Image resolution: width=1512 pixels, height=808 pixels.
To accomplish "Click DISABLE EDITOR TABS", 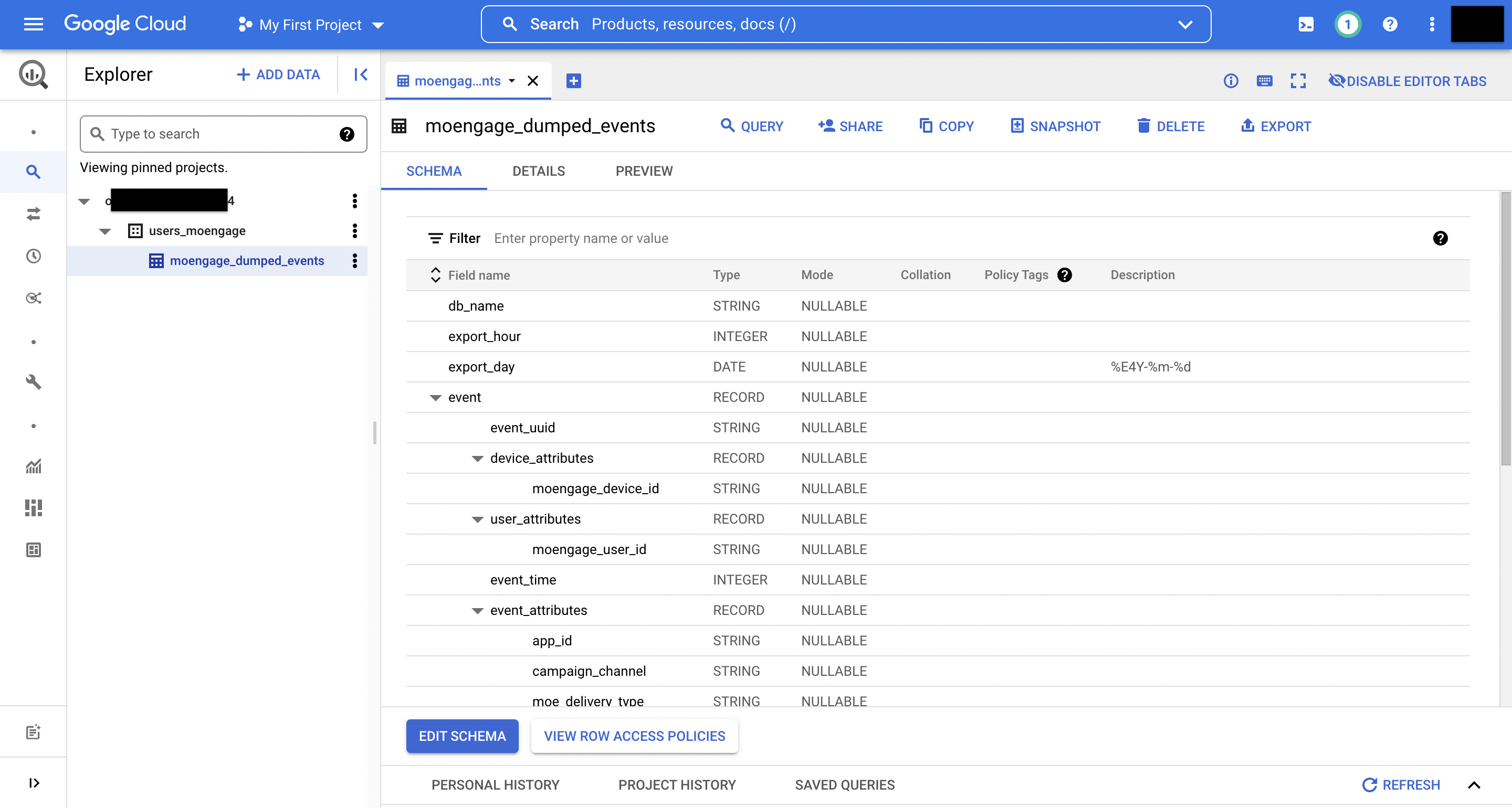I will click(1407, 81).
